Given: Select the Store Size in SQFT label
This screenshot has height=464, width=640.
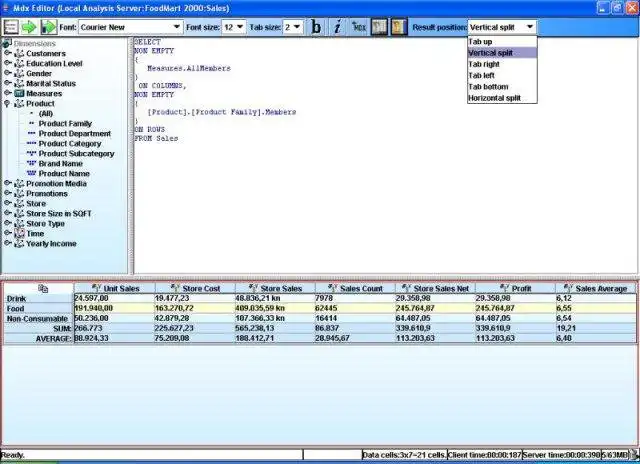Looking at the screenshot, I should coord(59,213).
